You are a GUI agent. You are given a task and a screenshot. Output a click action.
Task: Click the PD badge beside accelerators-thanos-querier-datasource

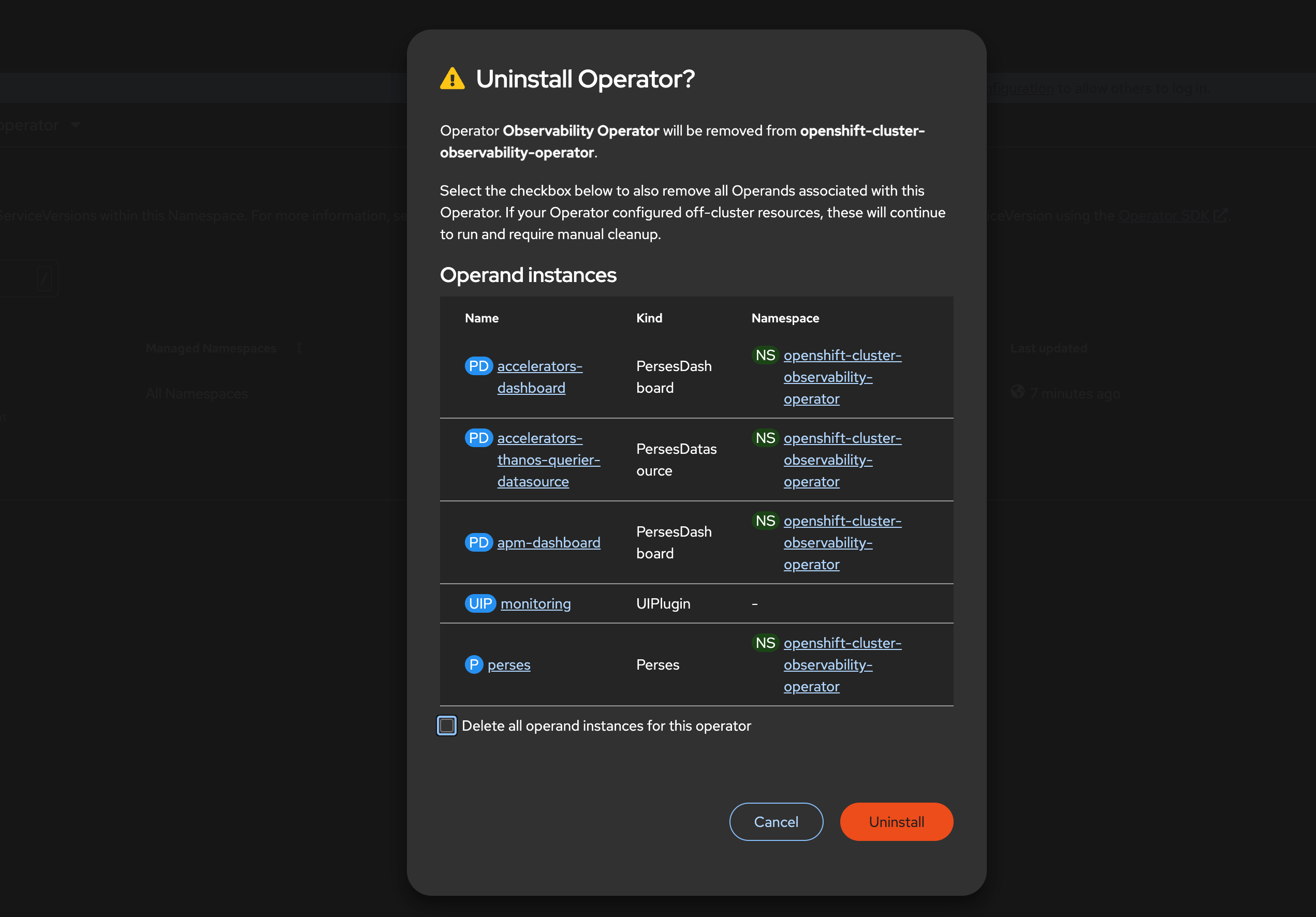point(478,438)
